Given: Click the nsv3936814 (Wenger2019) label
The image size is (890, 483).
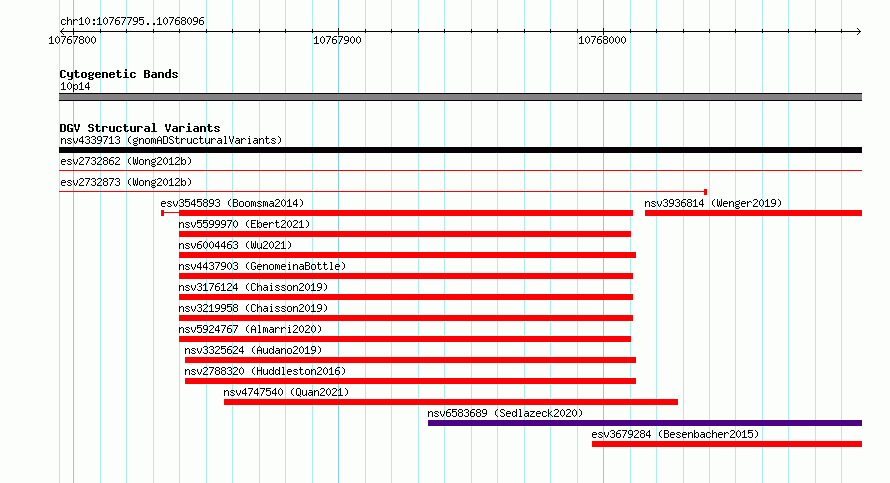Looking at the screenshot, I should [713, 203].
